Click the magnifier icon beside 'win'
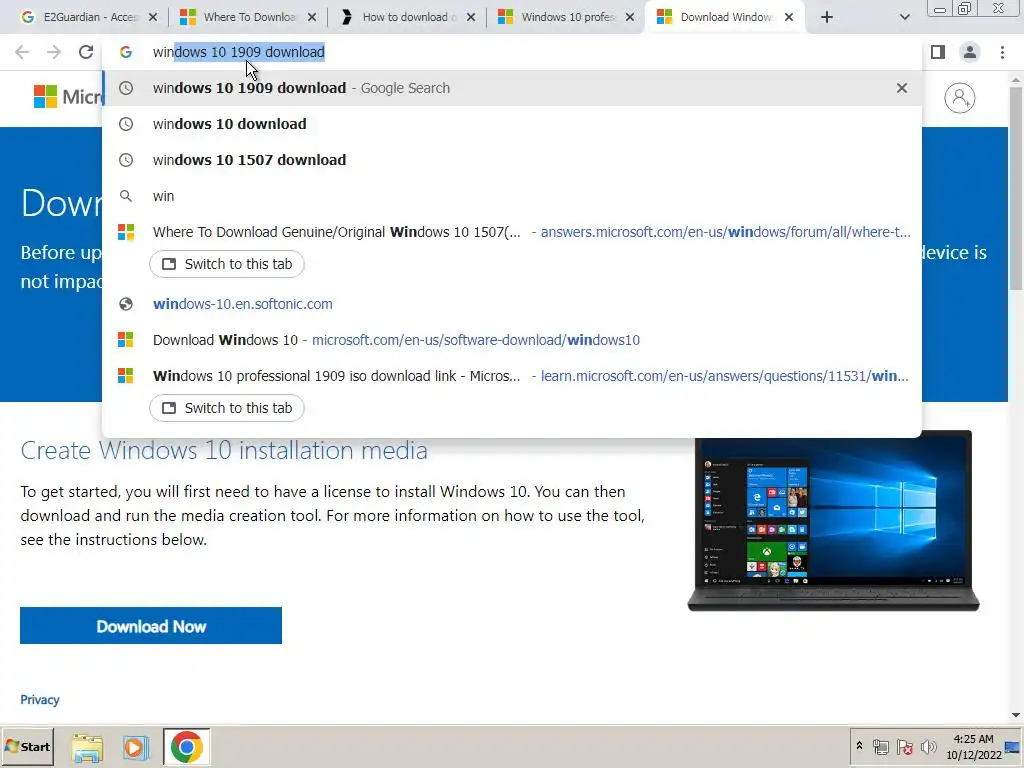The width and height of the screenshot is (1024, 768). (126, 196)
